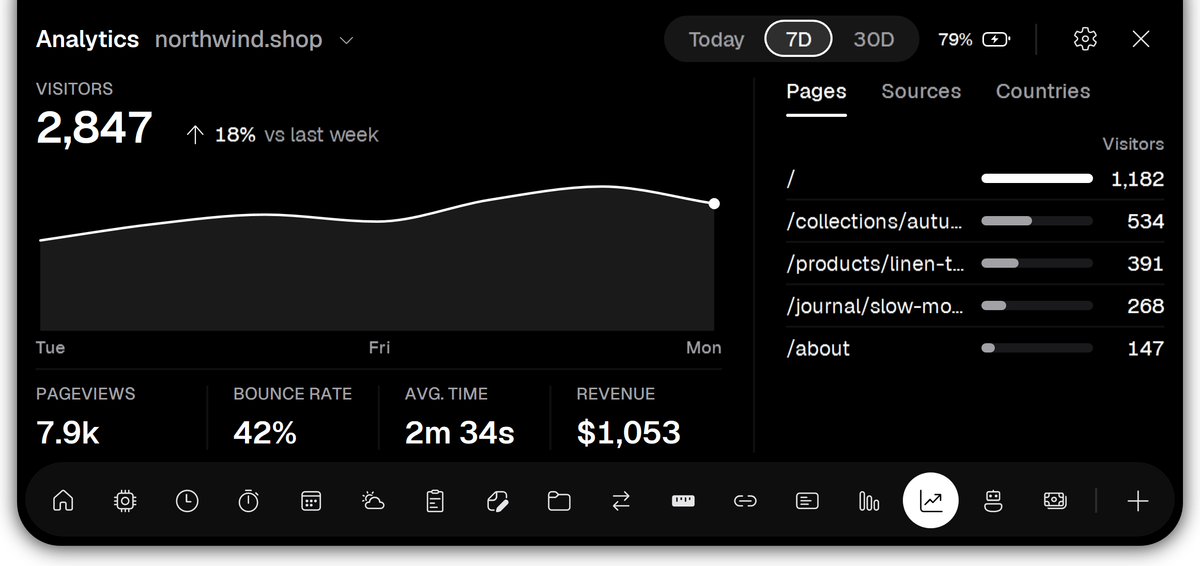This screenshot has height=566, width=1200.
Task: Open the sticky note with pencil widget
Action: point(497,501)
